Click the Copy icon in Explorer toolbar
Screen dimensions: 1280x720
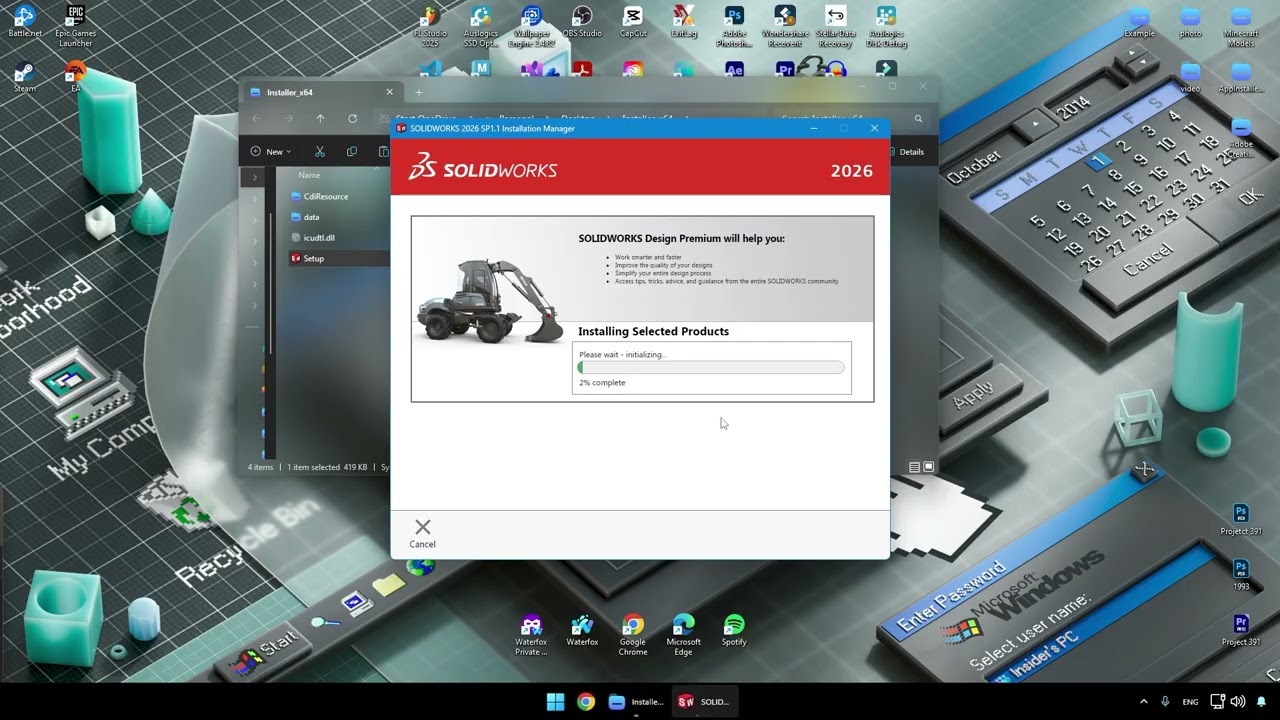coord(351,152)
